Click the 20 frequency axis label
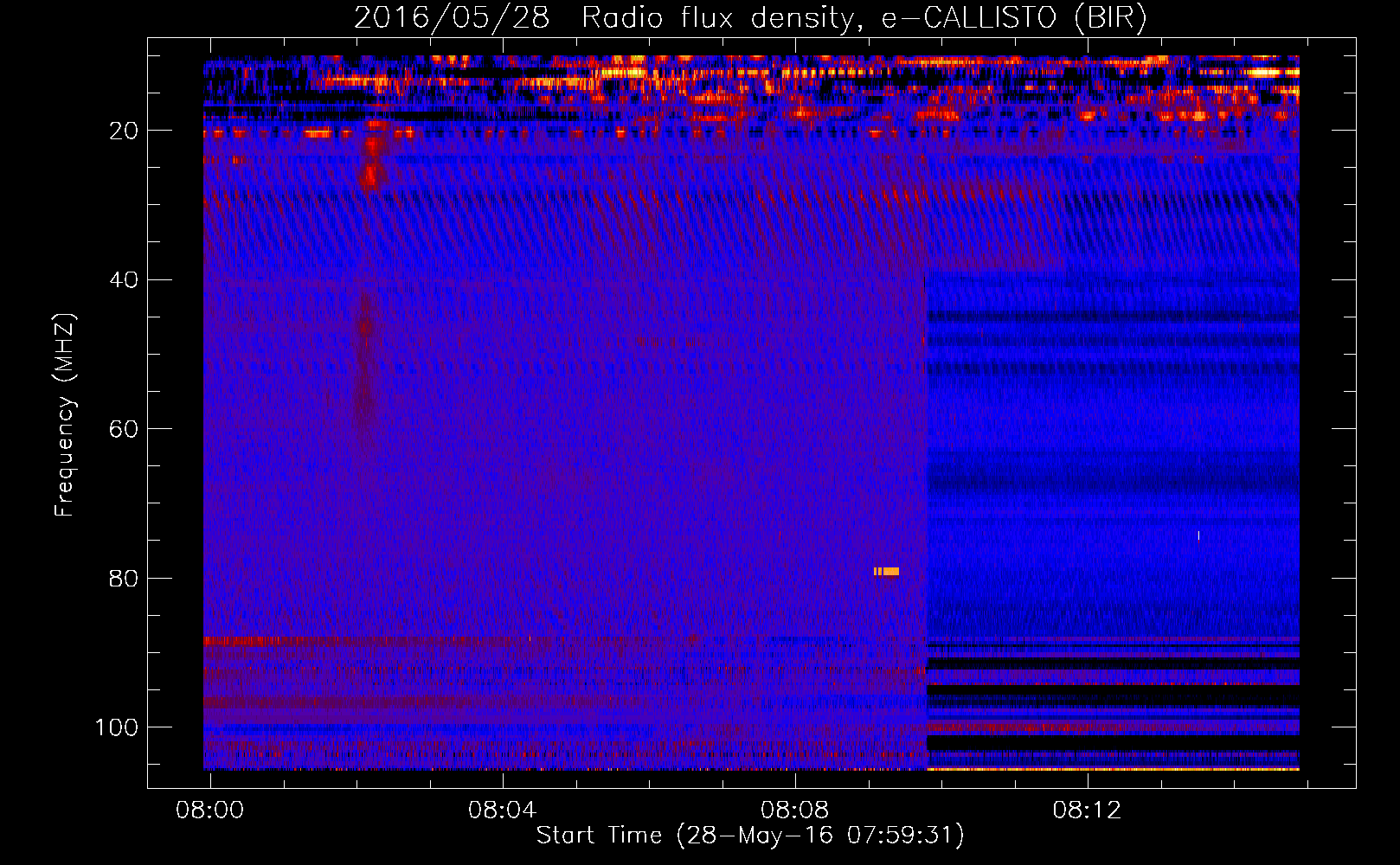Image resolution: width=1400 pixels, height=865 pixels. click(x=125, y=131)
